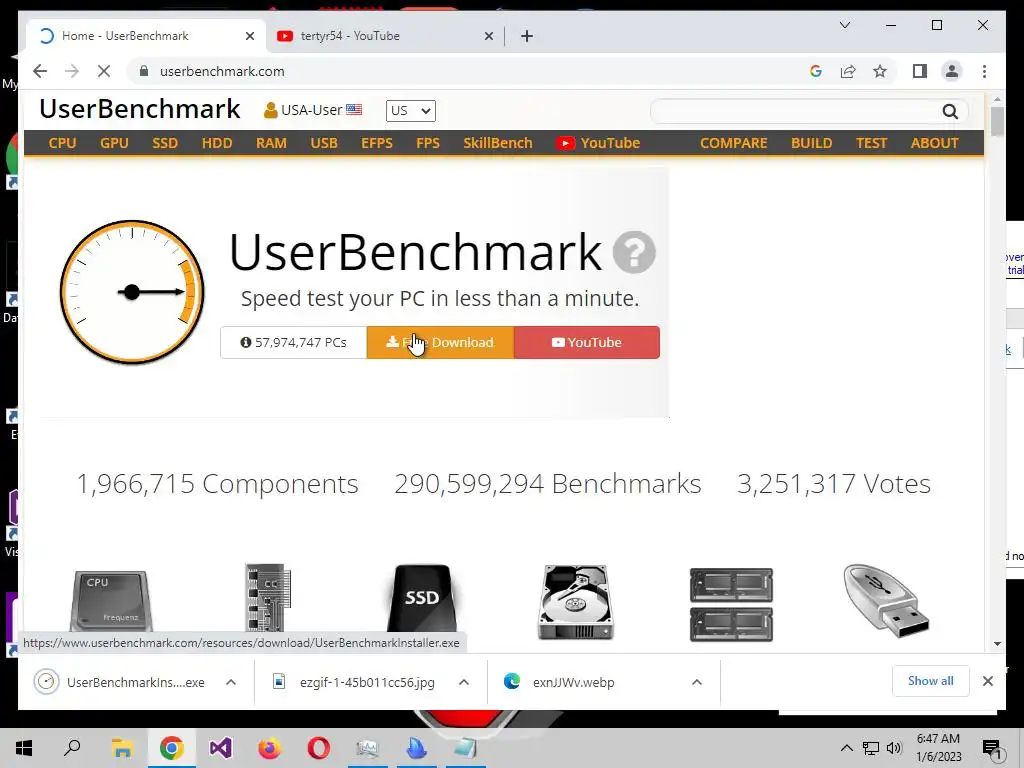This screenshot has width=1024, height=768.
Task: Close the tertyr54 YouTube tab
Action: 488,36
